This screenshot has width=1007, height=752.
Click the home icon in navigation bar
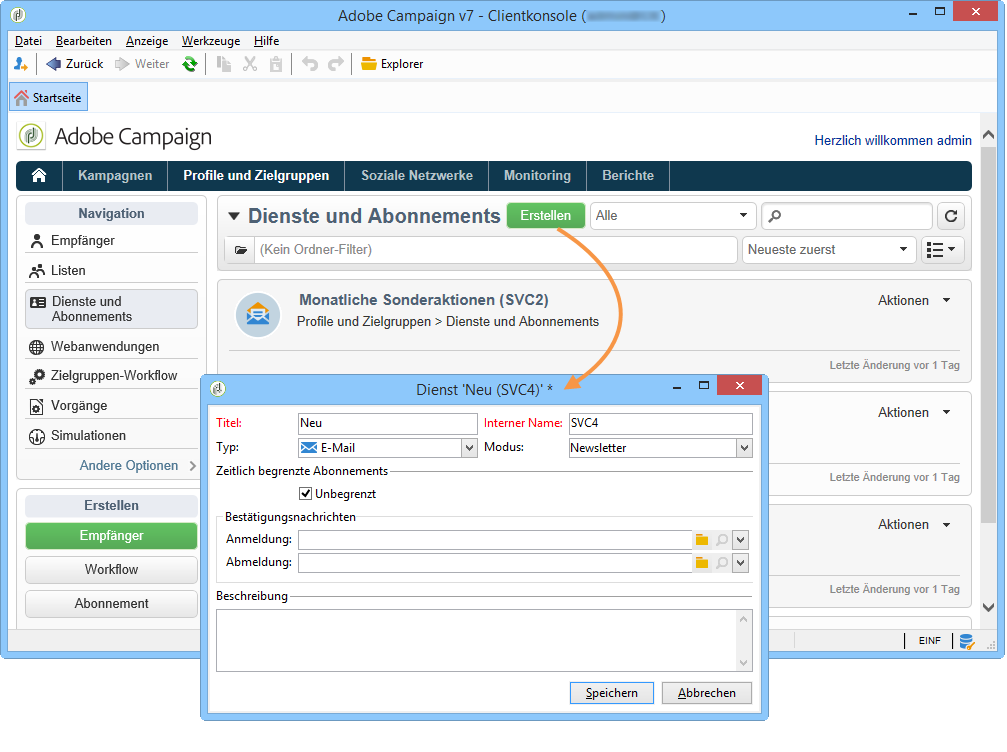coord(39,175)
